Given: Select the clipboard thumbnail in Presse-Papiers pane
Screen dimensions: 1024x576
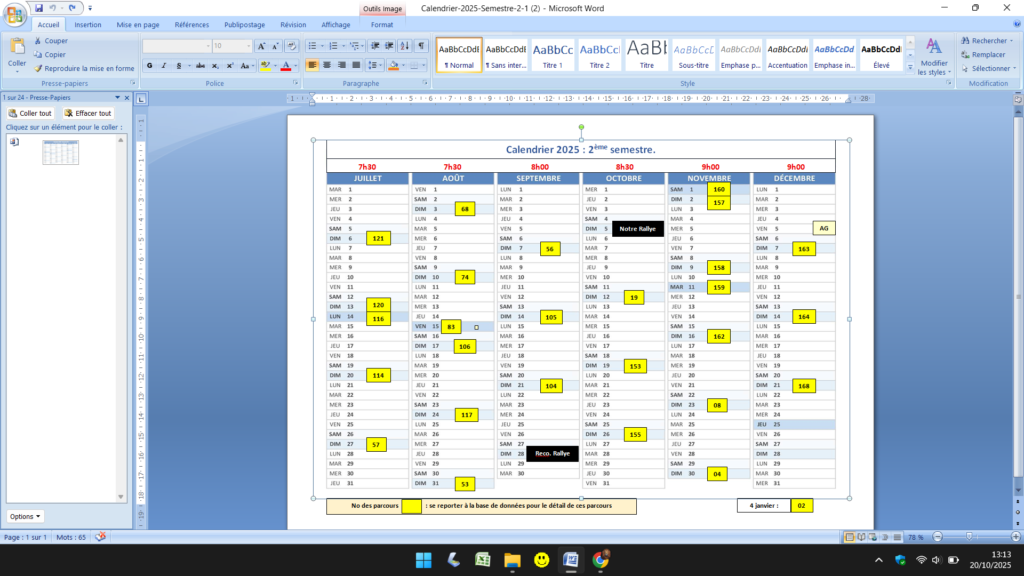Looking at the screenshot, I should (x=60, y=152).
